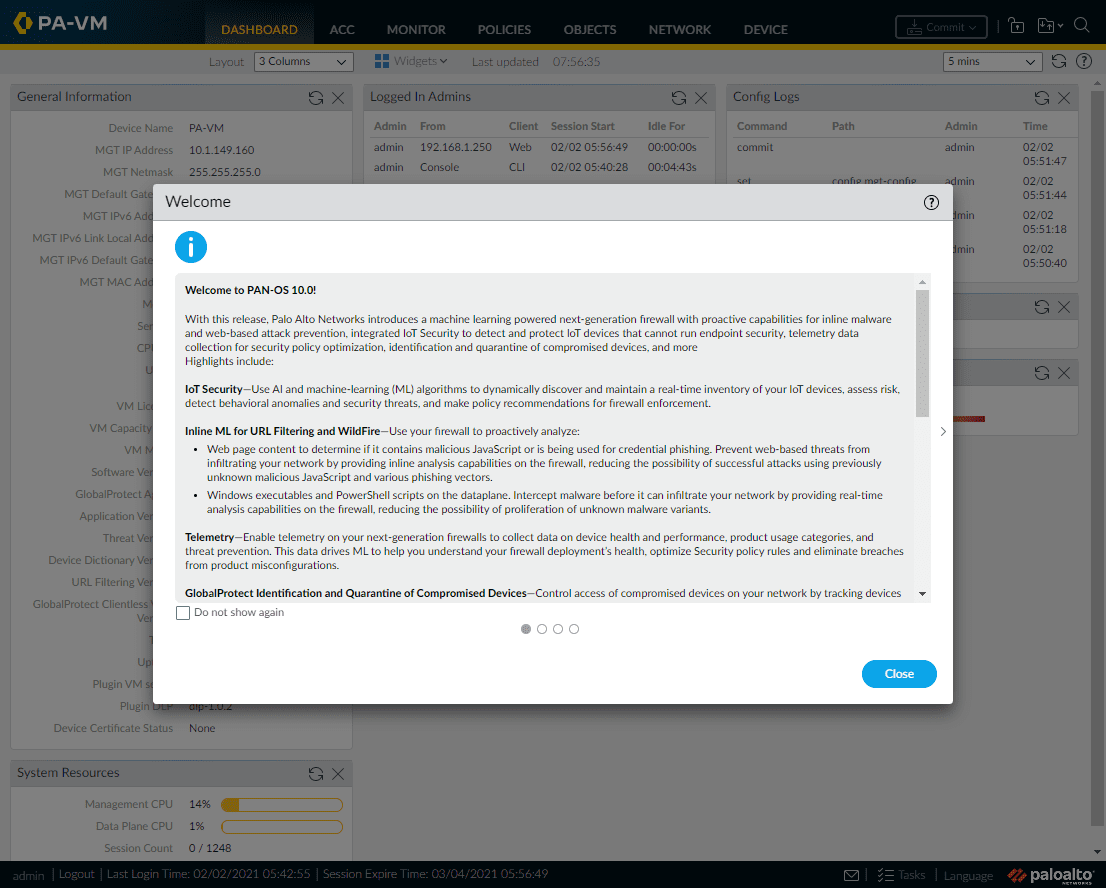Image resolution: width=1106 pixels, height=888 pixels.
Task: Click the Welcome dialog help icon
Action: (931, 202)
